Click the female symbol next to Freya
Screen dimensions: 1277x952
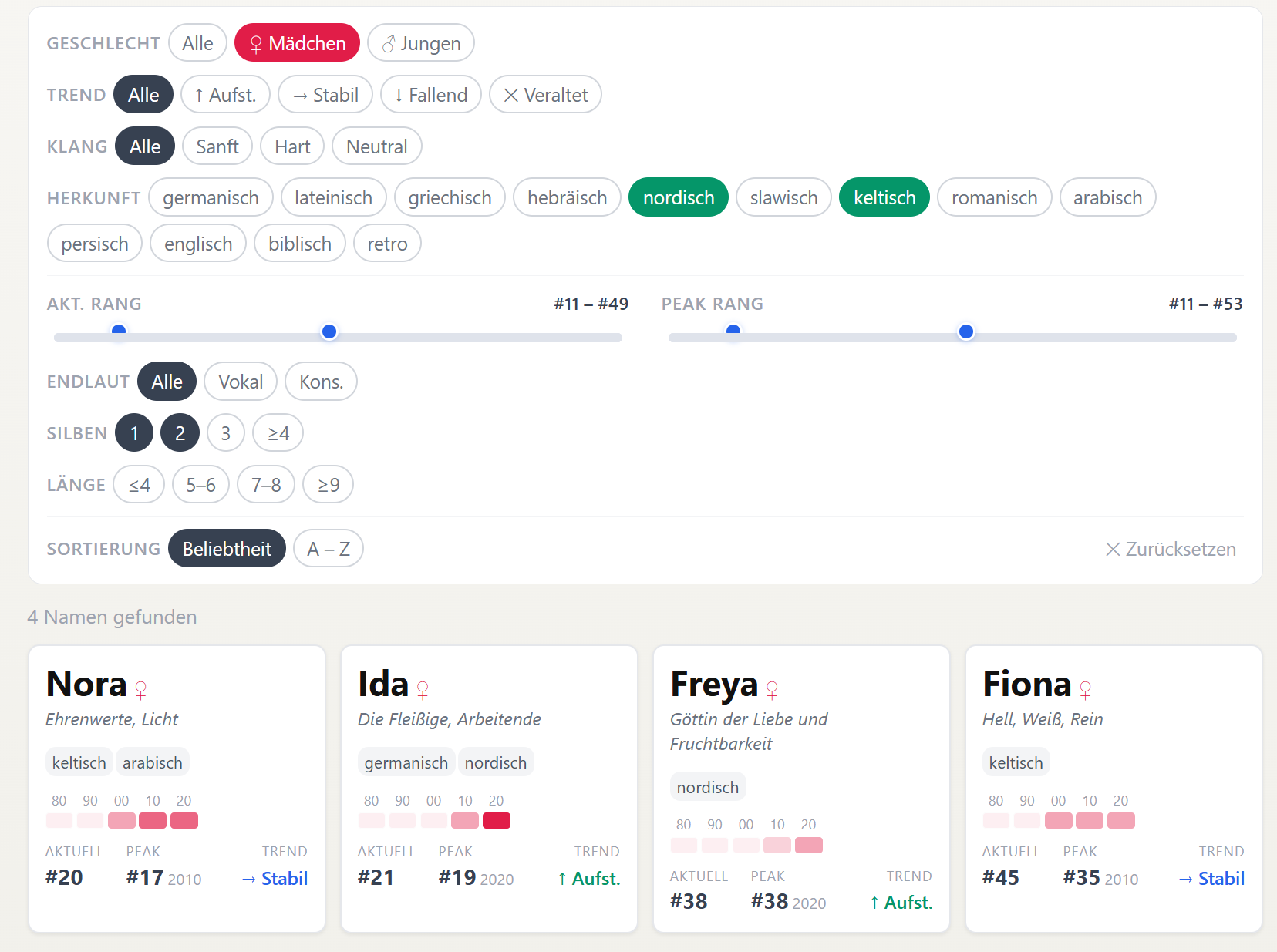(772, 689)
